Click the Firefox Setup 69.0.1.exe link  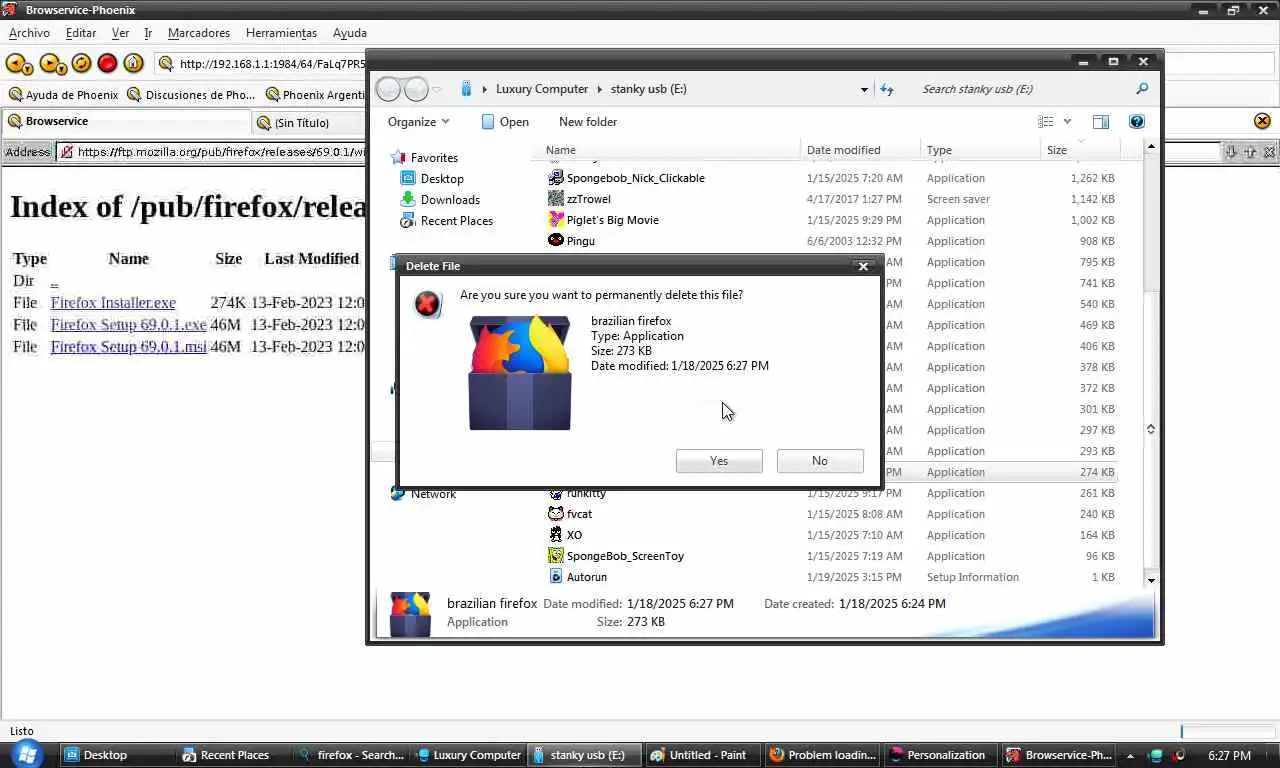(x=128, y=325)
